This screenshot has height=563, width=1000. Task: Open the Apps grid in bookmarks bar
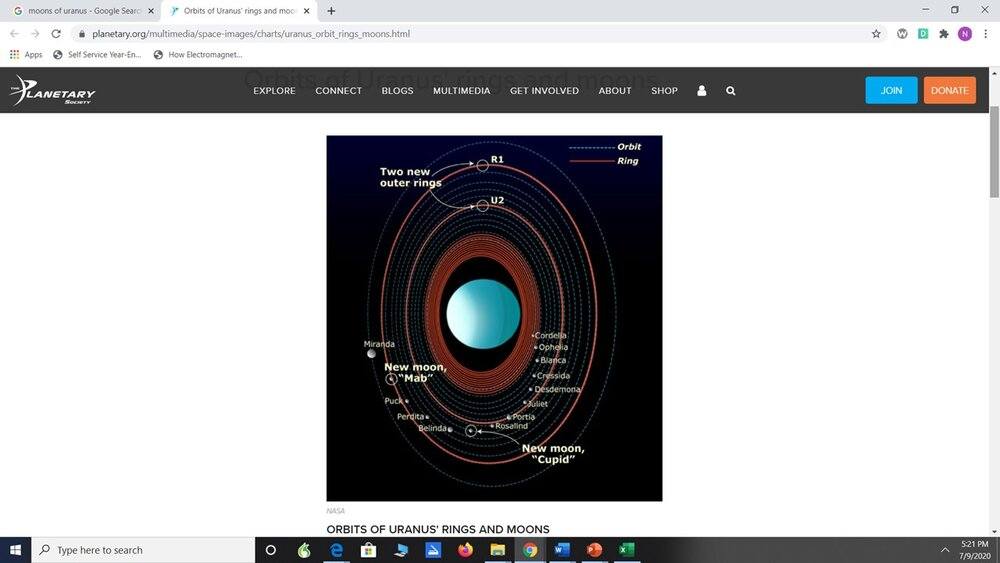coord(26,55)
